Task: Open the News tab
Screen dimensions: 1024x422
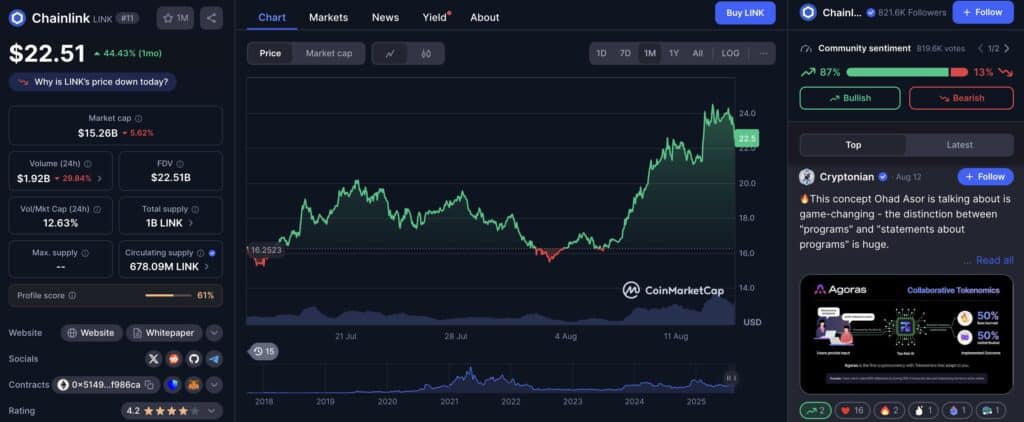Action: click(385, 18)
